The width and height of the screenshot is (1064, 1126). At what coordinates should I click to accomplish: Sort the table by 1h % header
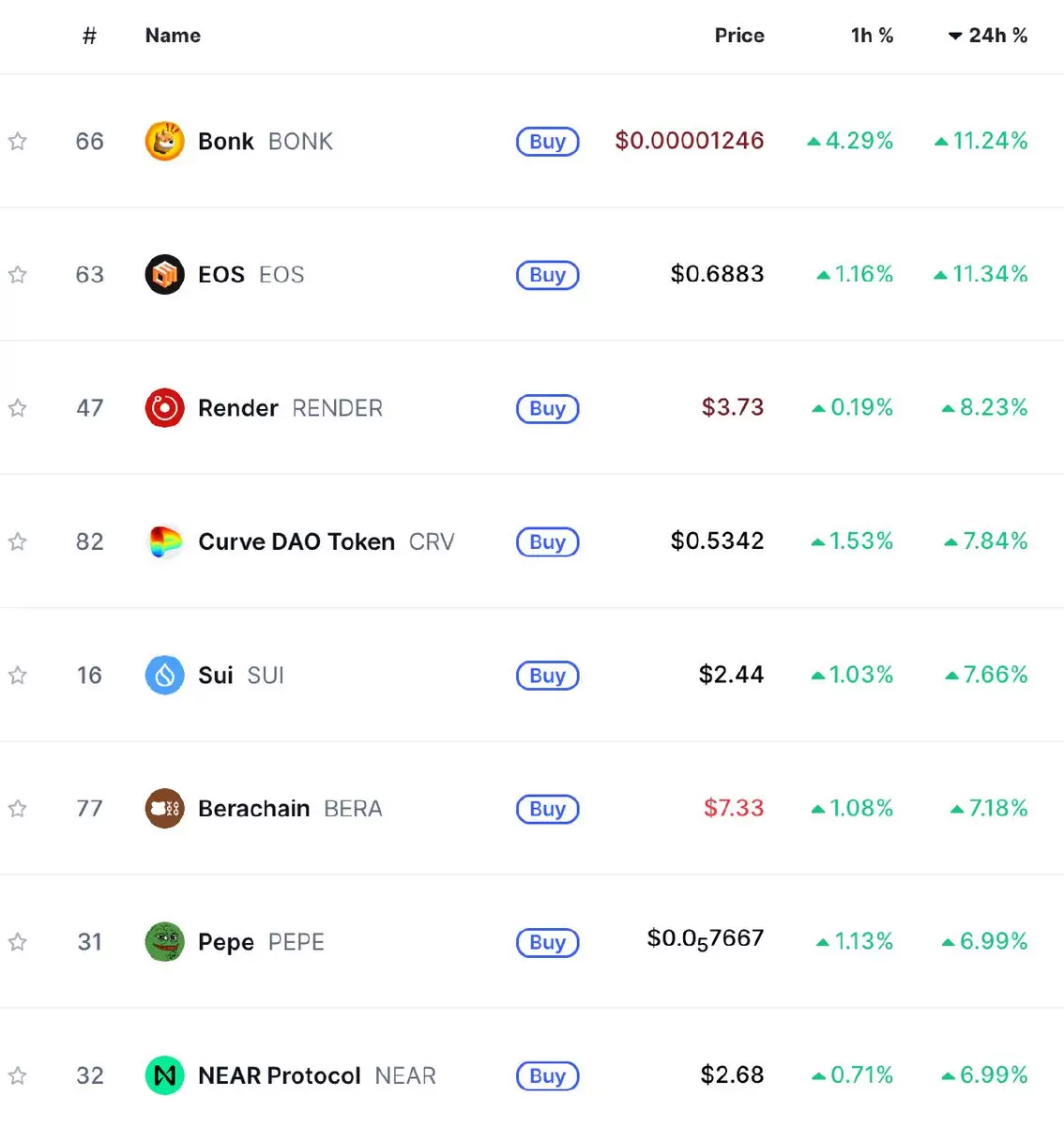coord(872,36)
